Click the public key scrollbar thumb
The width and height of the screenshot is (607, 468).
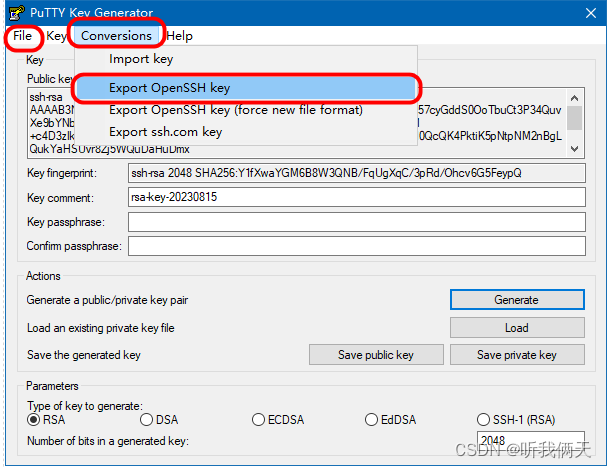pos(574,118)
